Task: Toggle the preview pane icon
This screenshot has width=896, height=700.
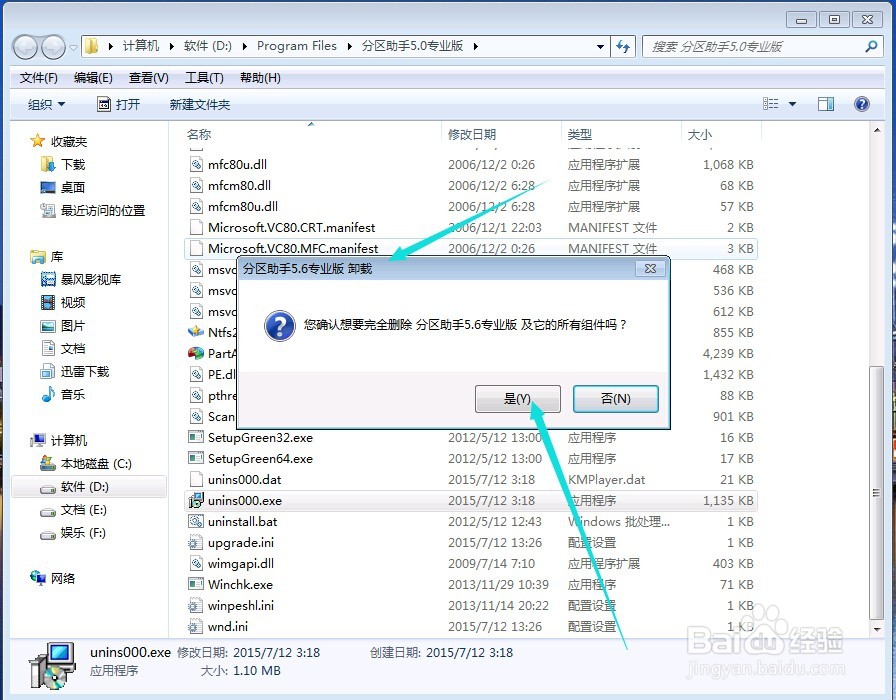Action: click(826, 104)
